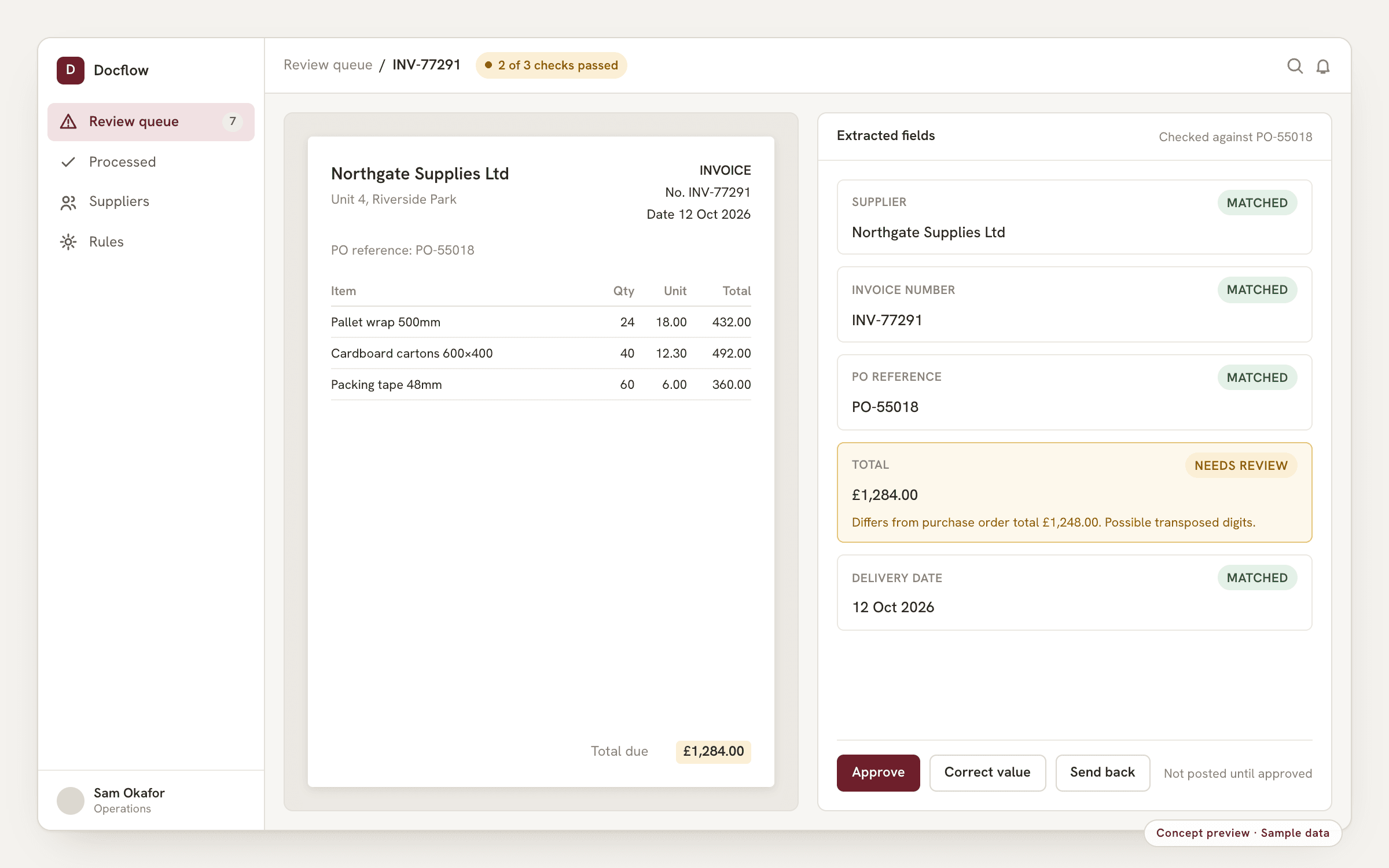The width and height of the screenshot is (1389, 868).
Task: Click the PO reference: PO-55018 text on invoice
Action: coord(402,250)
